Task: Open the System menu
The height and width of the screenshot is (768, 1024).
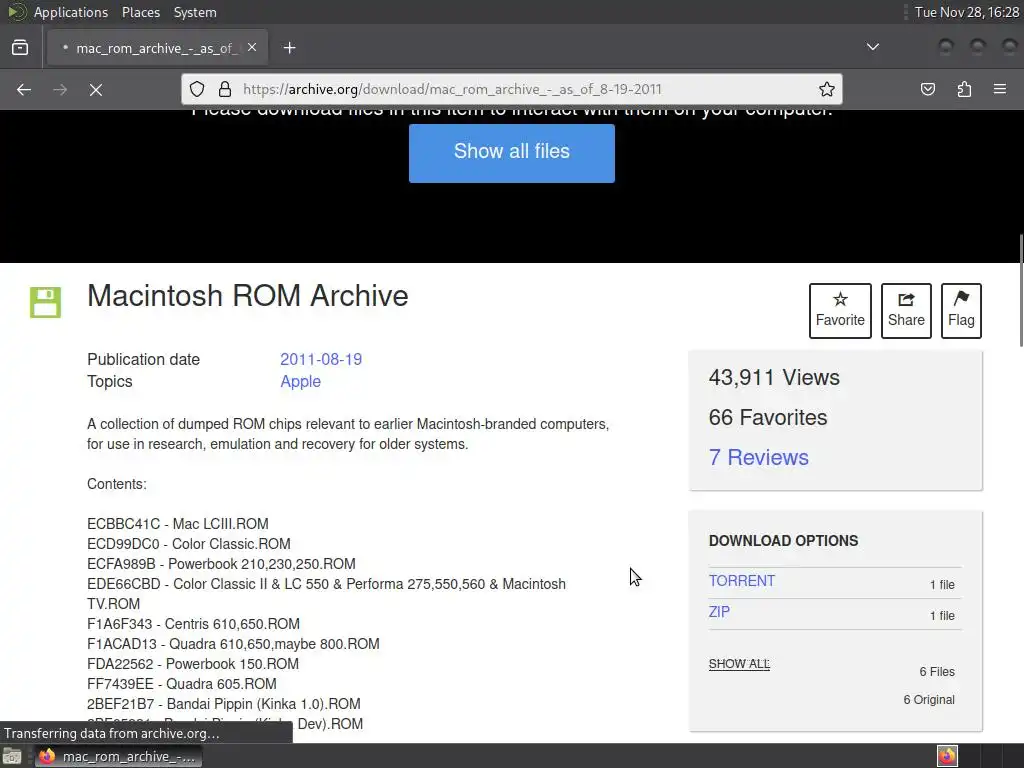Action: pyautogui.click(x=195, y=12)
